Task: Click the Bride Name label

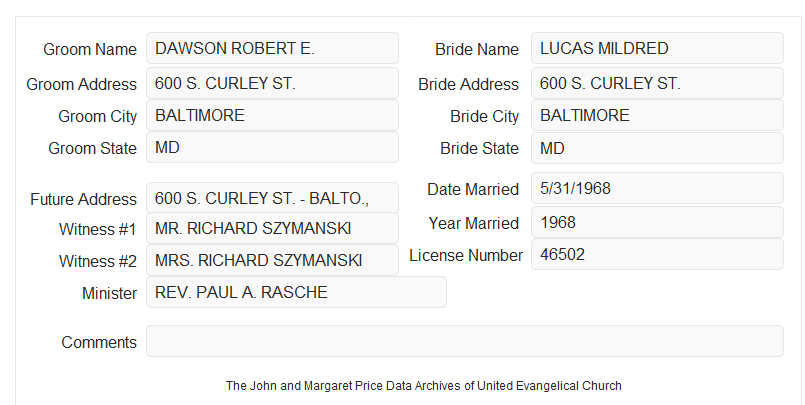Action: [477, 49]
